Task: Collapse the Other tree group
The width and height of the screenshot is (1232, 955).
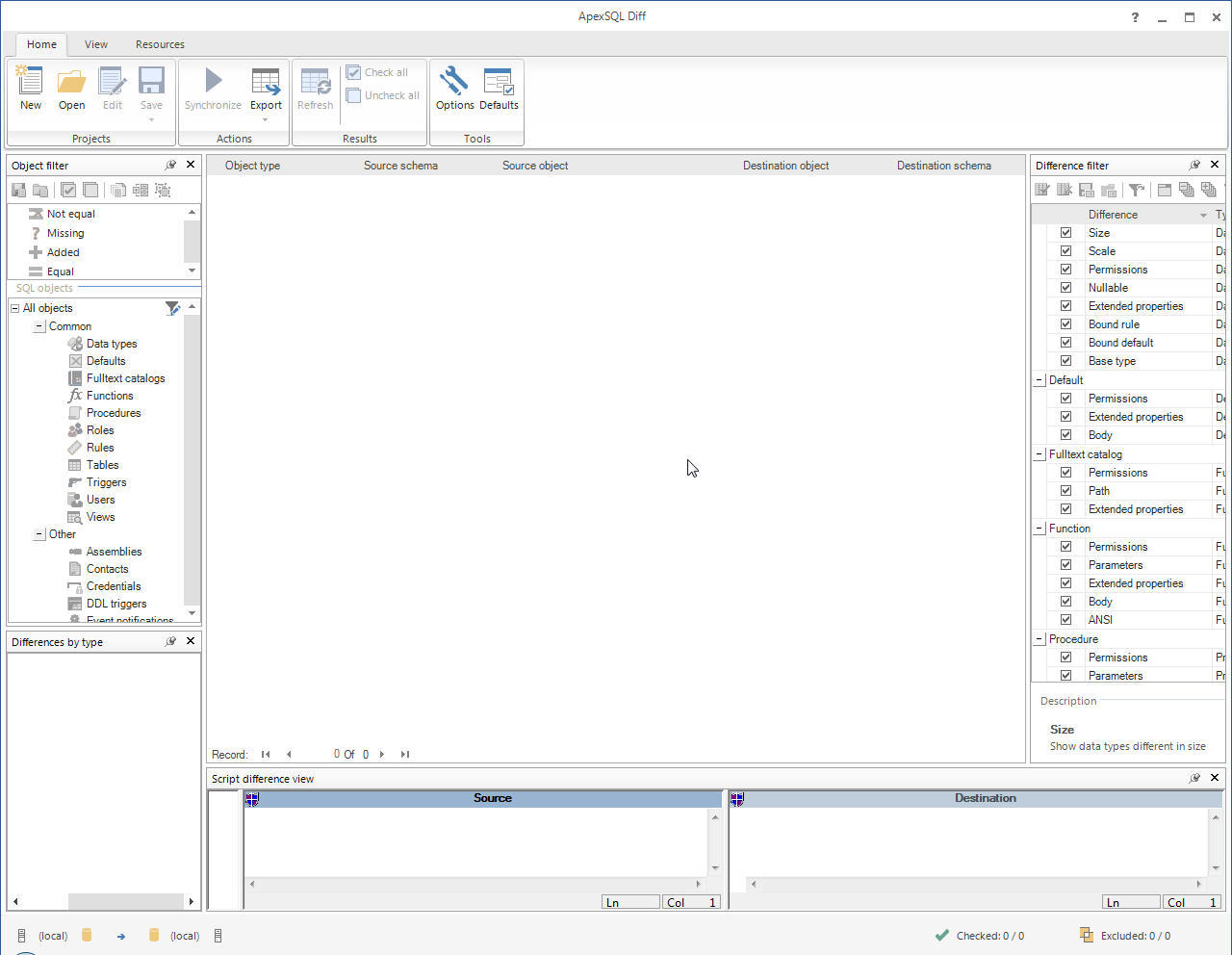Action: [x=39, y=534]
